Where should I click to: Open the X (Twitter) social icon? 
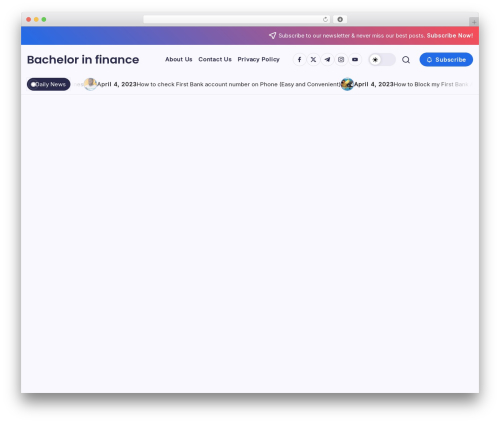pyautogui.click(x=313, y=60)
